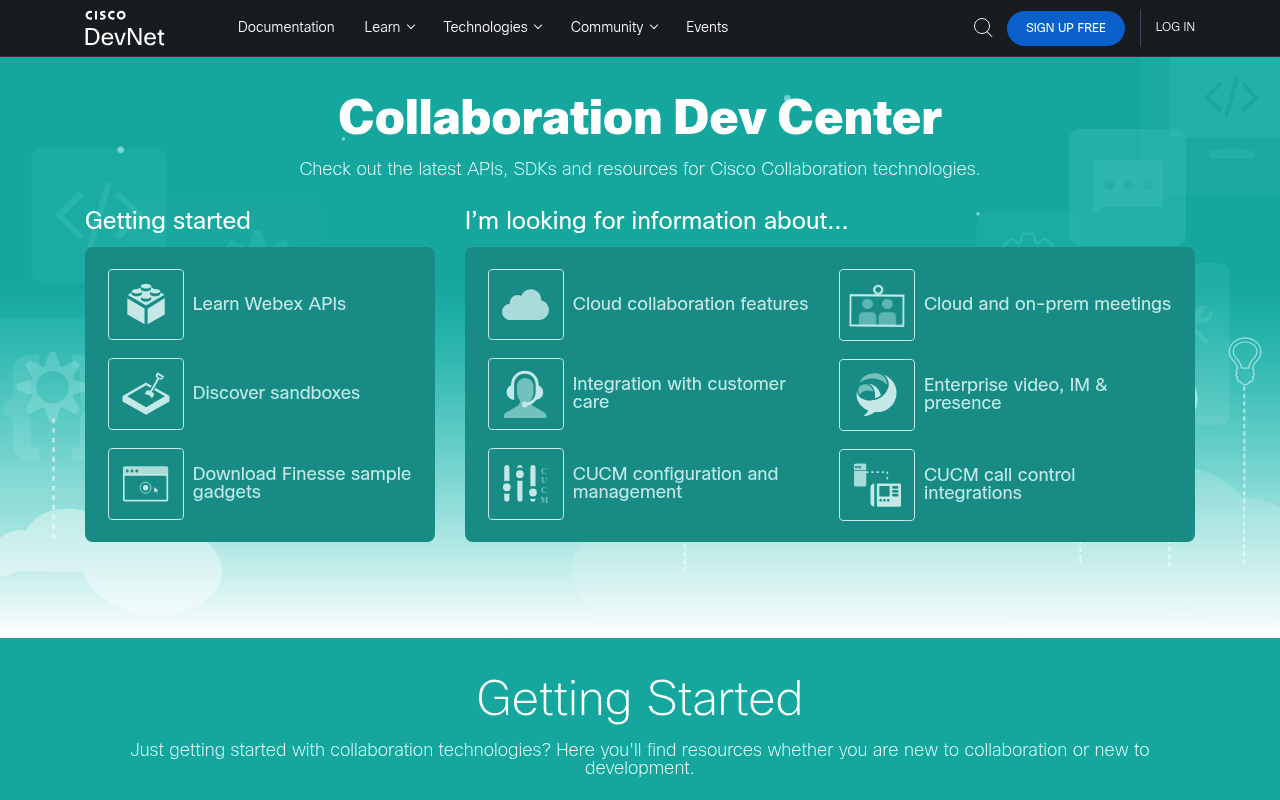Click the LOG IN link
The width and height of the screenshot is (1280, 800).
1175,27
